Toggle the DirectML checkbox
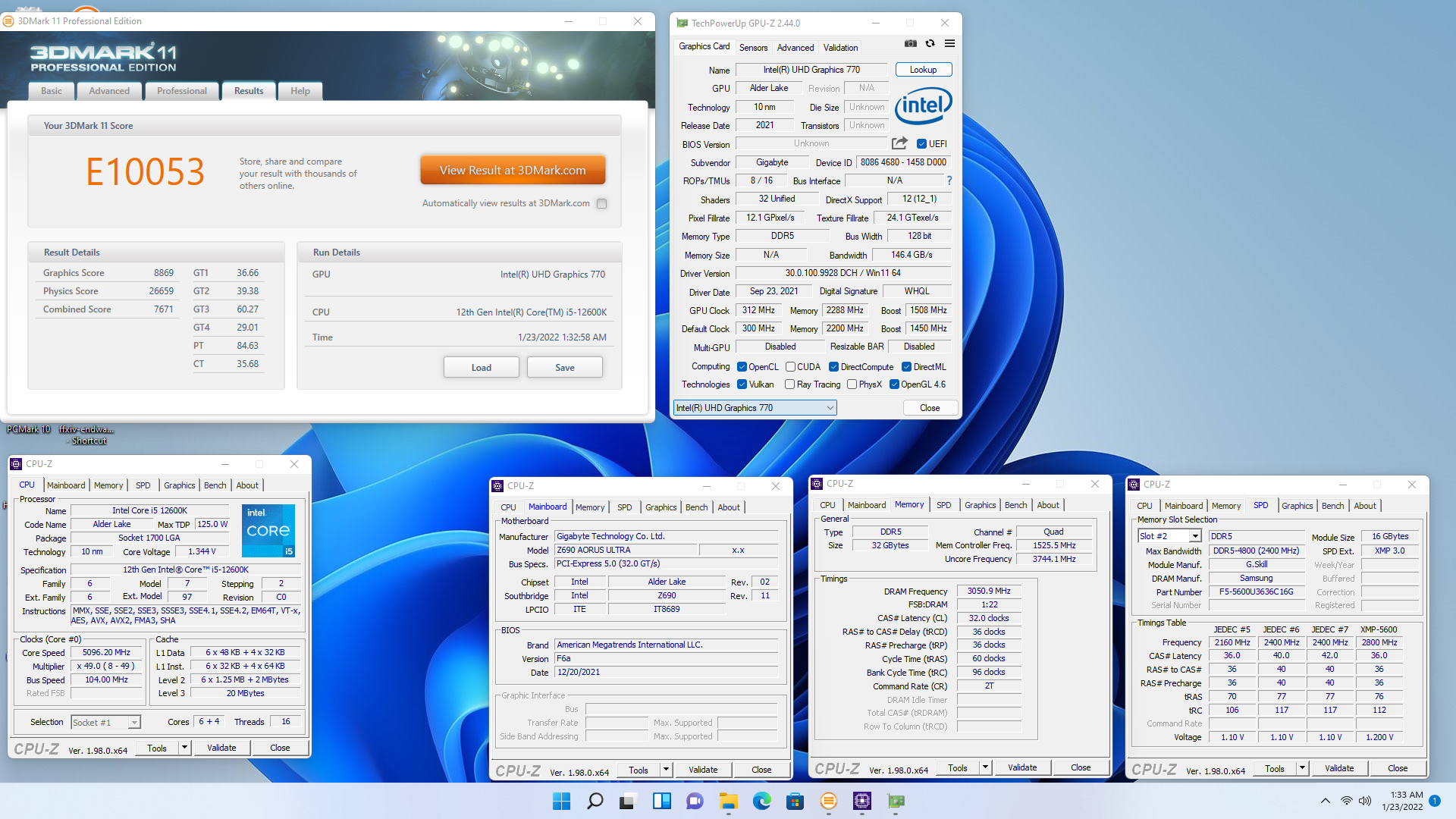Image resolution: width=1456 pixels, height=819 pixels. pyautogui.click(x=906, y=367)
